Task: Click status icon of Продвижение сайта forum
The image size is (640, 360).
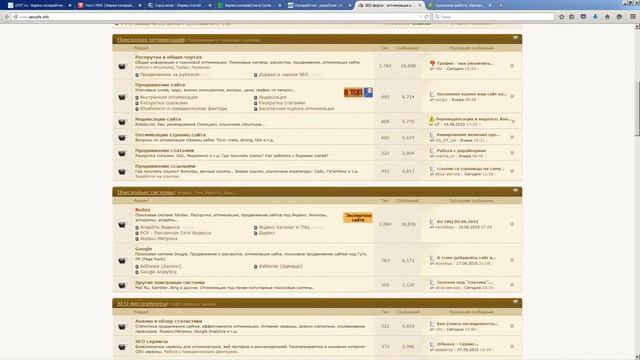Action: point(122,97)
